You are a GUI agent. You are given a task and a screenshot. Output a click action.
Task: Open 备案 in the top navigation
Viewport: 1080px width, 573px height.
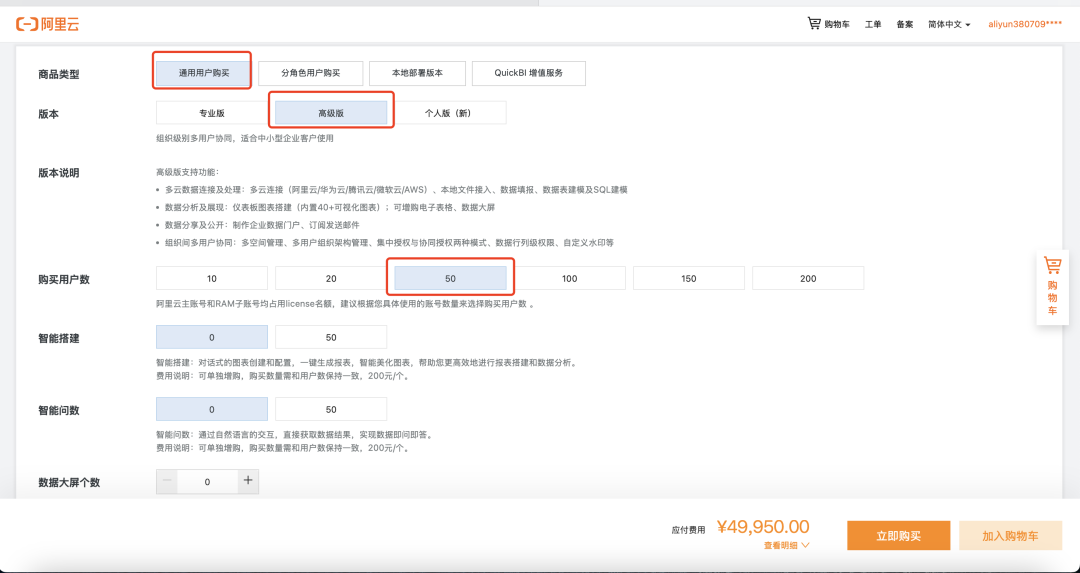(904, 24)
